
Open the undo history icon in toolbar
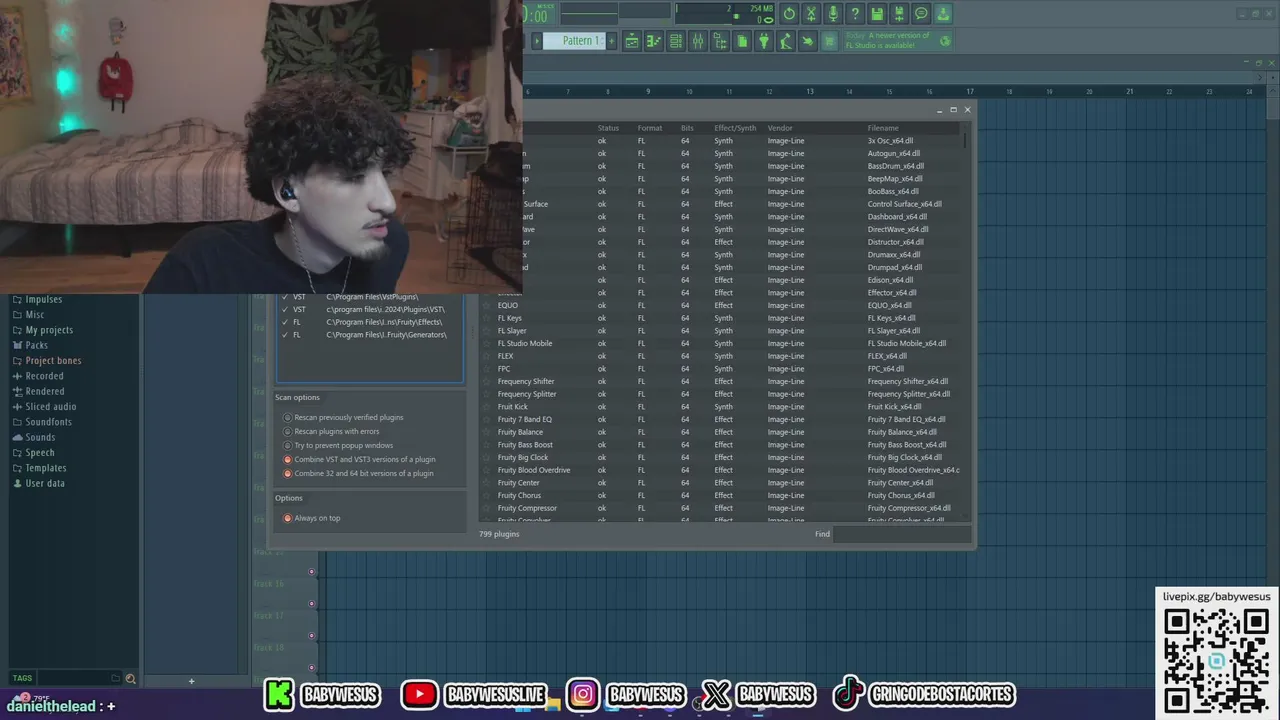(789, 14)
